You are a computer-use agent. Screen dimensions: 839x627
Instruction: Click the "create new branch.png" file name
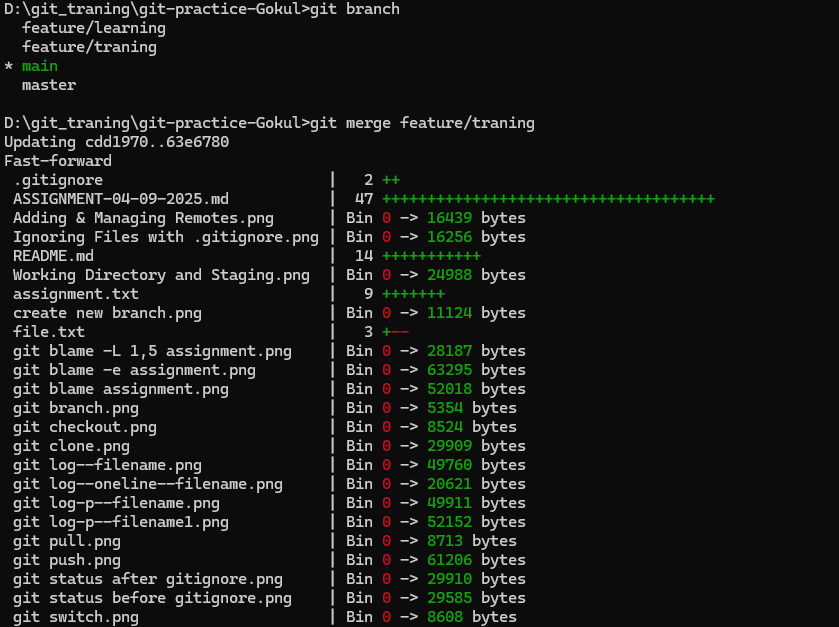click(x=107, y=313)
